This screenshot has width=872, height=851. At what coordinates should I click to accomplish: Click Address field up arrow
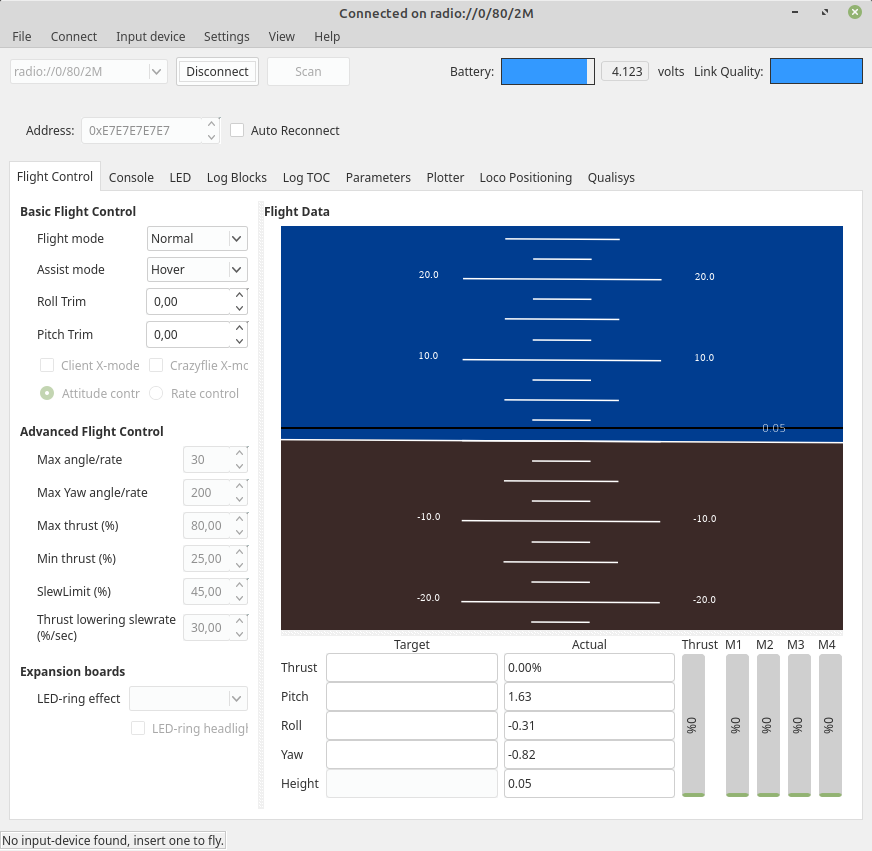211,124
